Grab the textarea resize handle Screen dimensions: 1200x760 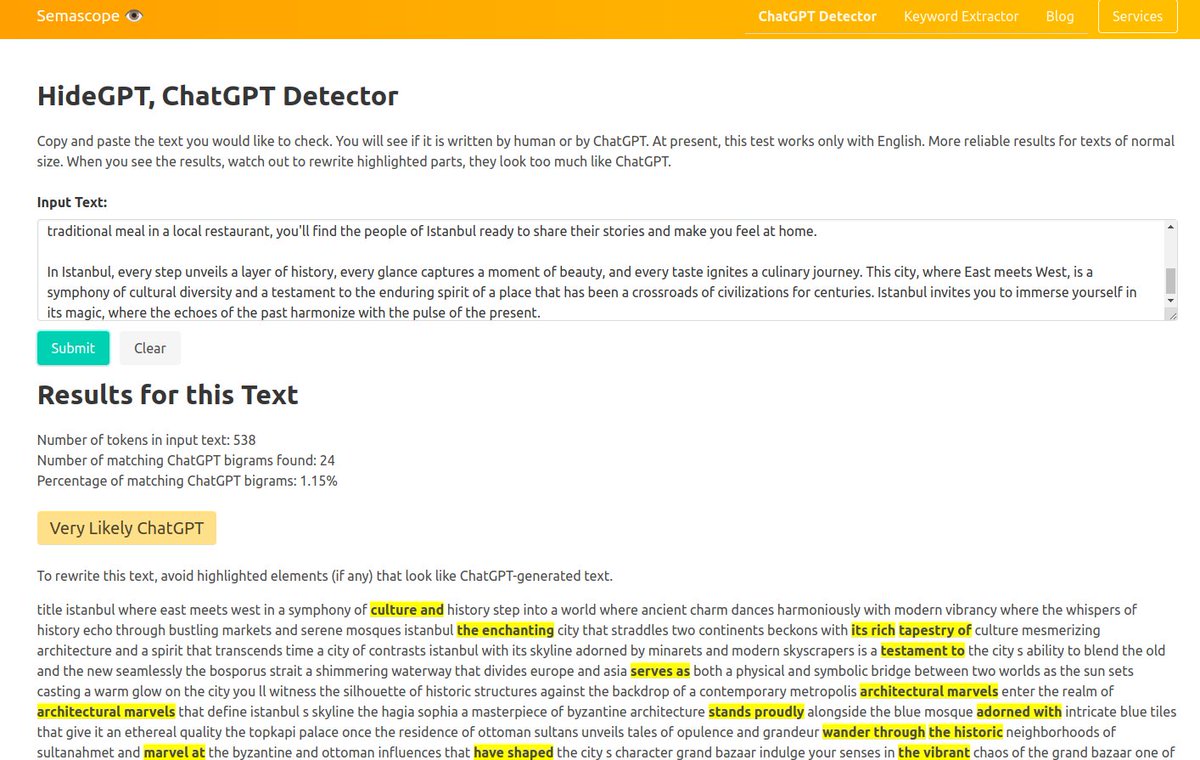1171,314
